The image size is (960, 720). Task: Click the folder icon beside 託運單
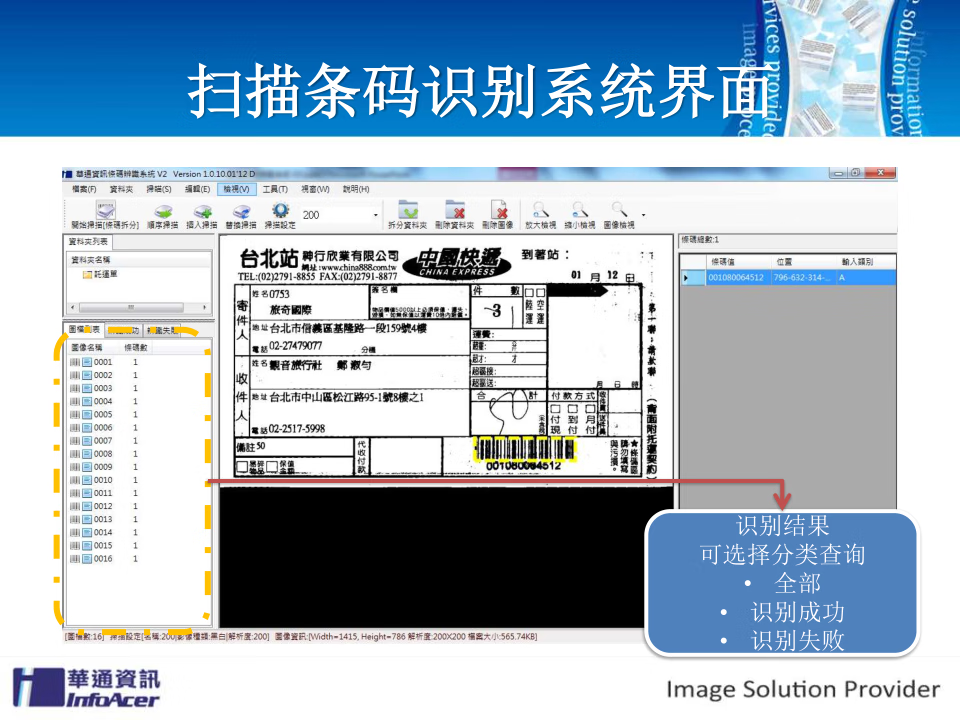[88, 275]
